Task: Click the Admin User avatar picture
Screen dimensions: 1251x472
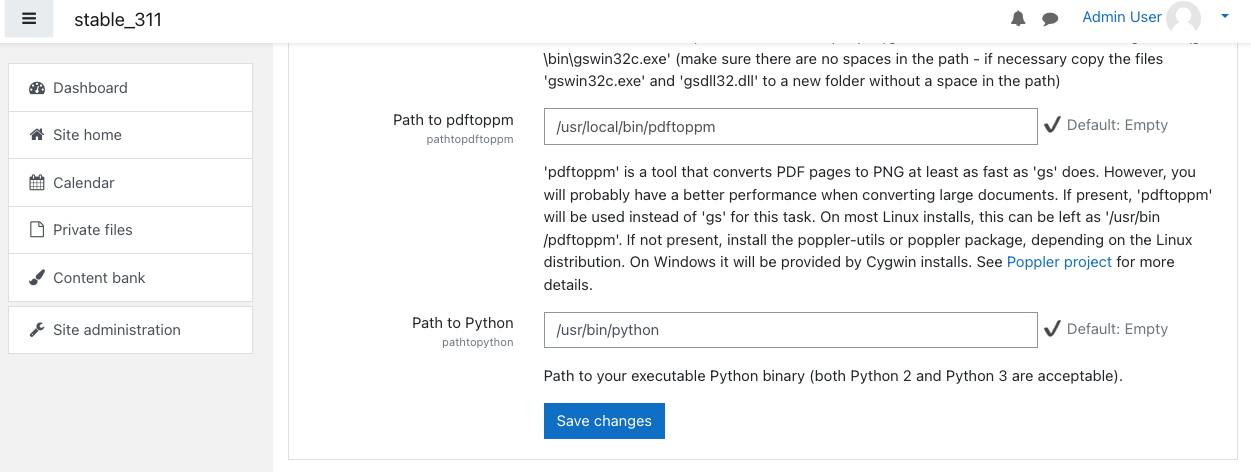Action: click(1184, 18)
